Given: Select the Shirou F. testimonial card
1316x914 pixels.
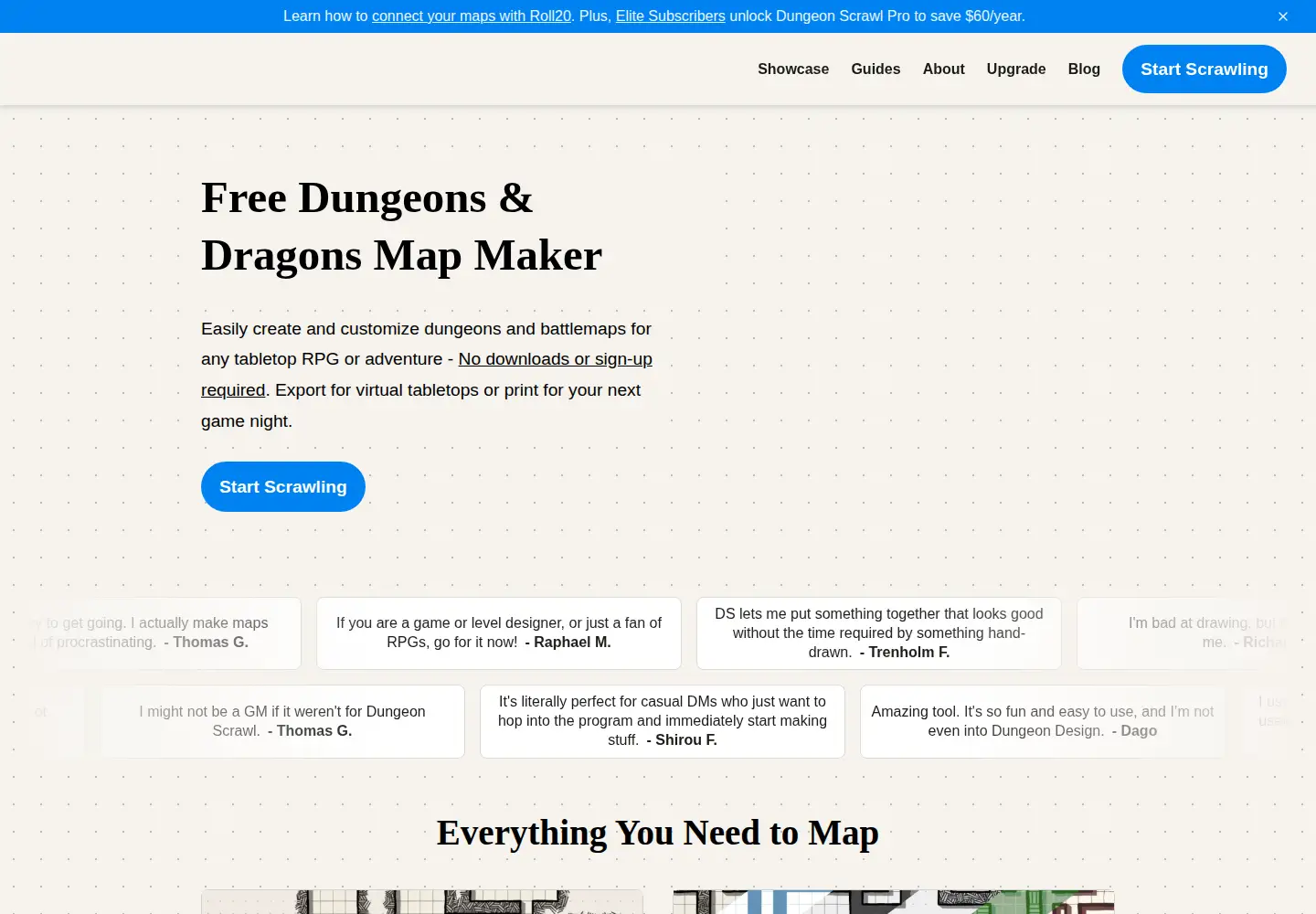Looking at the screenshot, I should (x=663, y=721).
